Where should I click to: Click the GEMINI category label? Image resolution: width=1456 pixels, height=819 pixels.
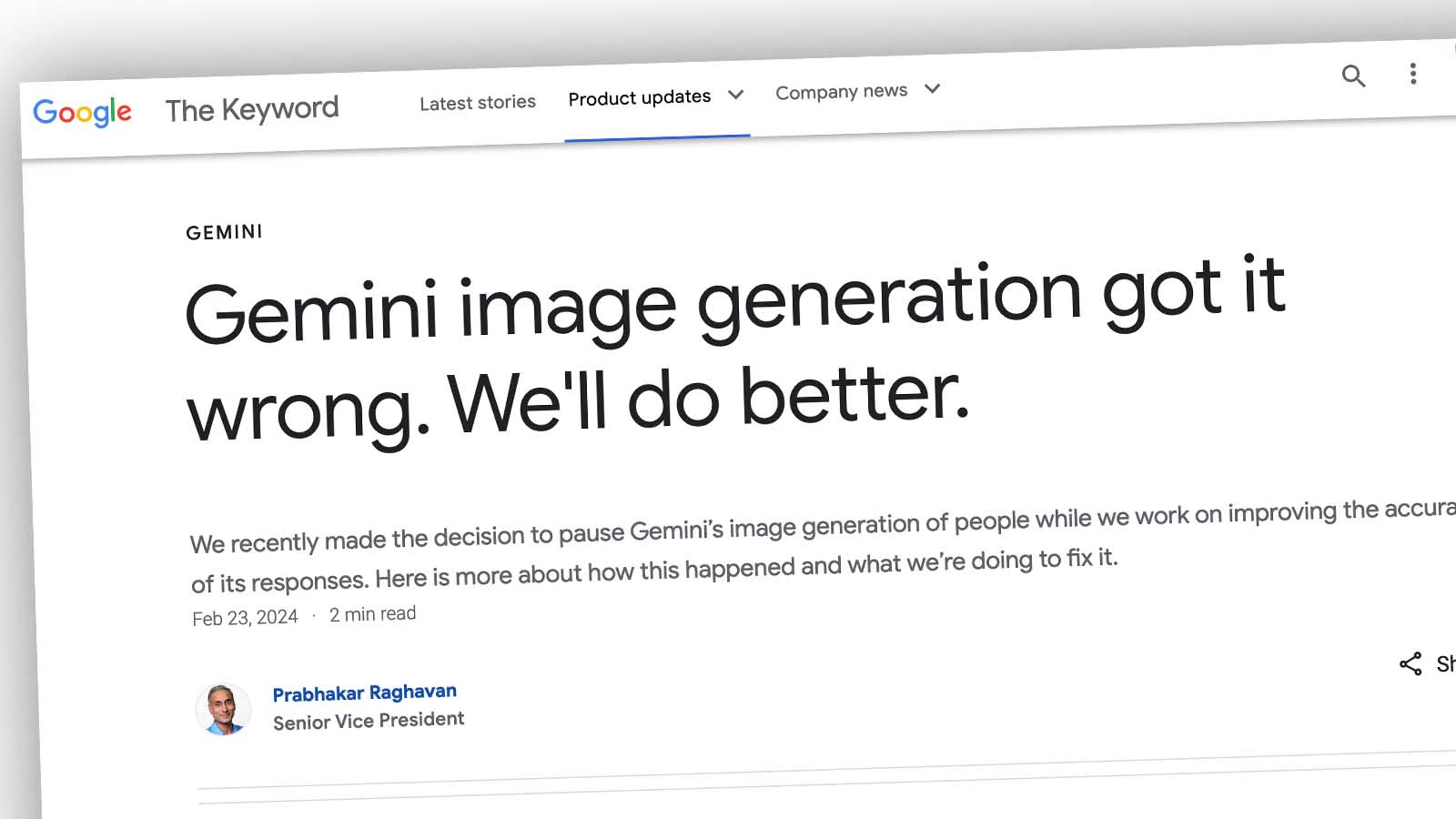click(224, 232)
